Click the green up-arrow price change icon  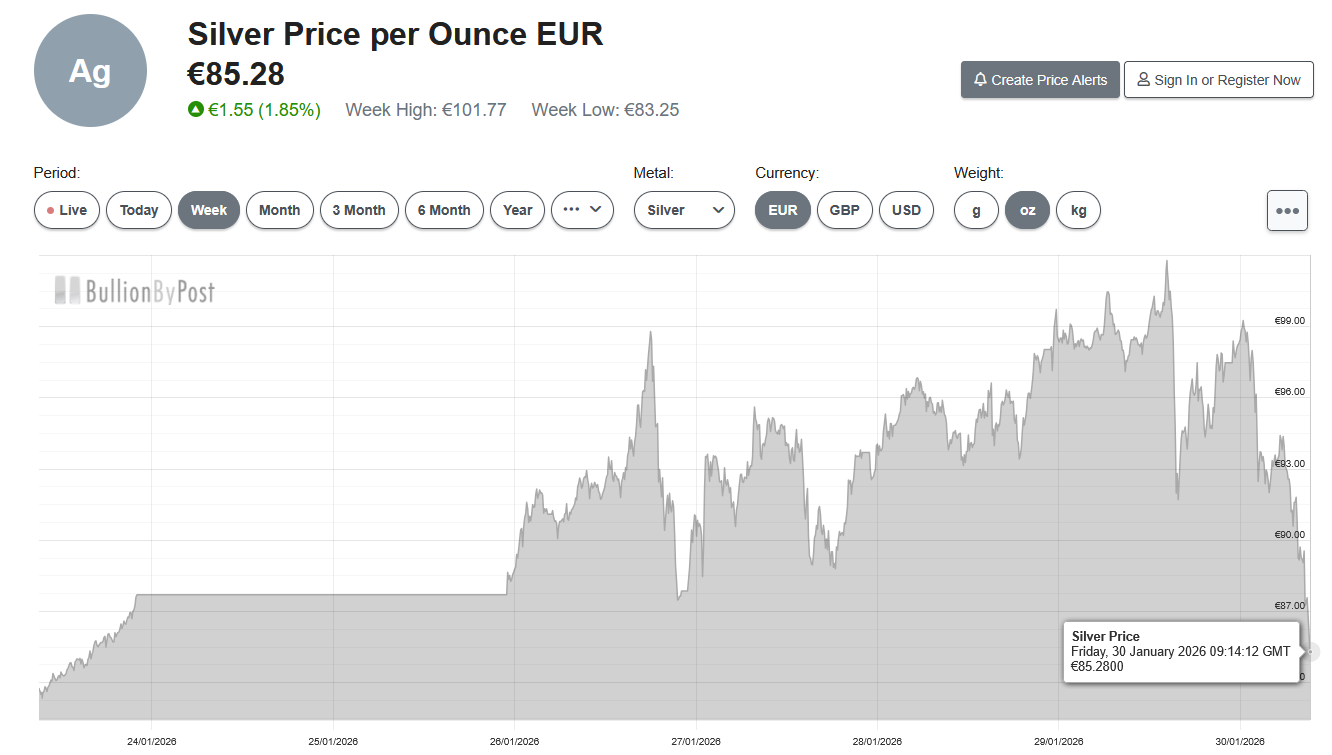click(196, 109)
